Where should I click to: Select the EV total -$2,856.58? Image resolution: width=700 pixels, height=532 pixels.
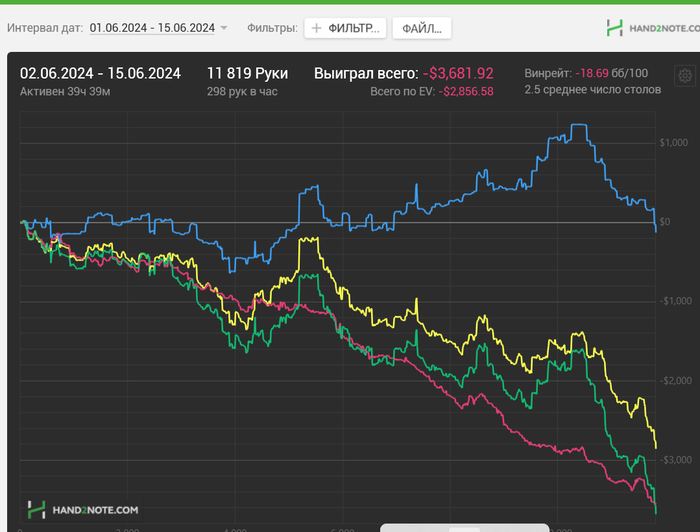coord(466,91)
